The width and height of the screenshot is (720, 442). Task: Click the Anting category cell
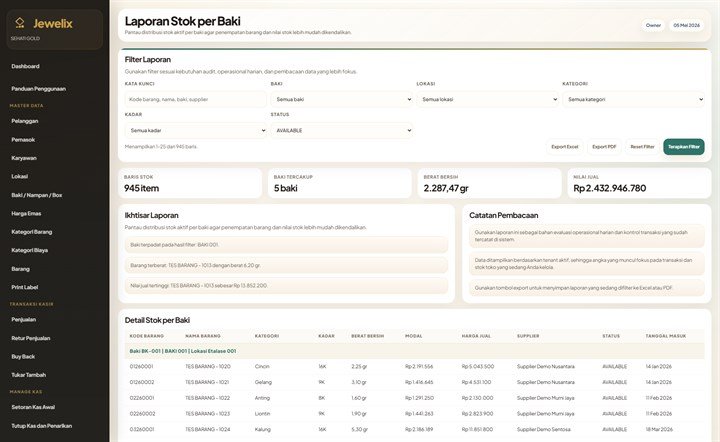click(262, 398)
